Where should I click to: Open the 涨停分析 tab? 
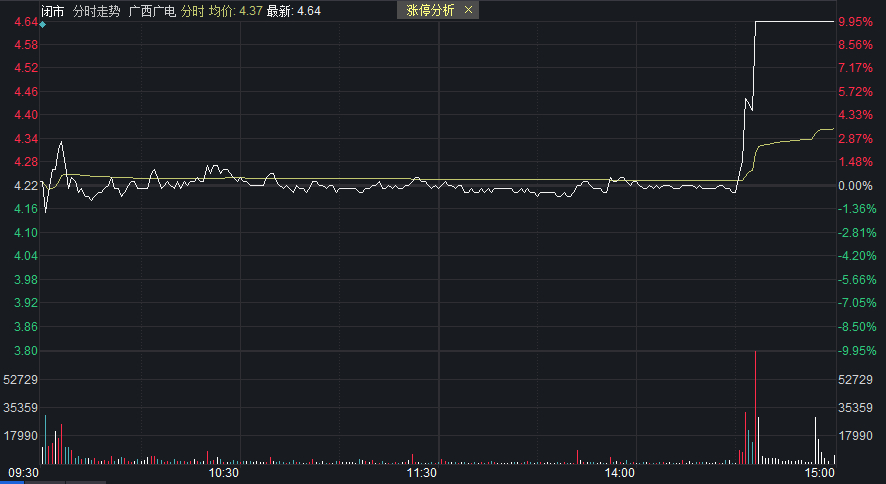coord(429,10)
